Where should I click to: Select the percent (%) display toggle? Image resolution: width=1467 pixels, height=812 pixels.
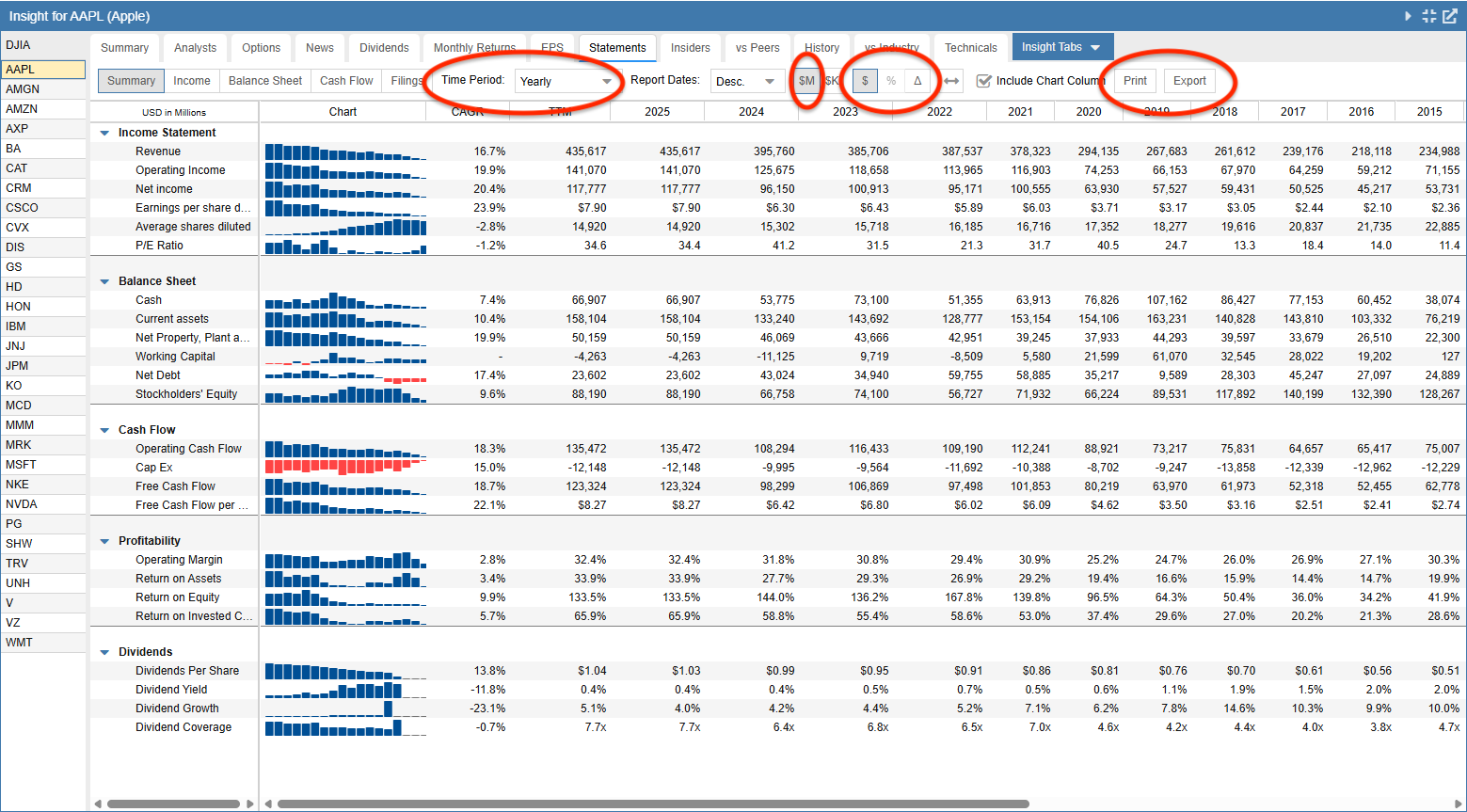891,81
